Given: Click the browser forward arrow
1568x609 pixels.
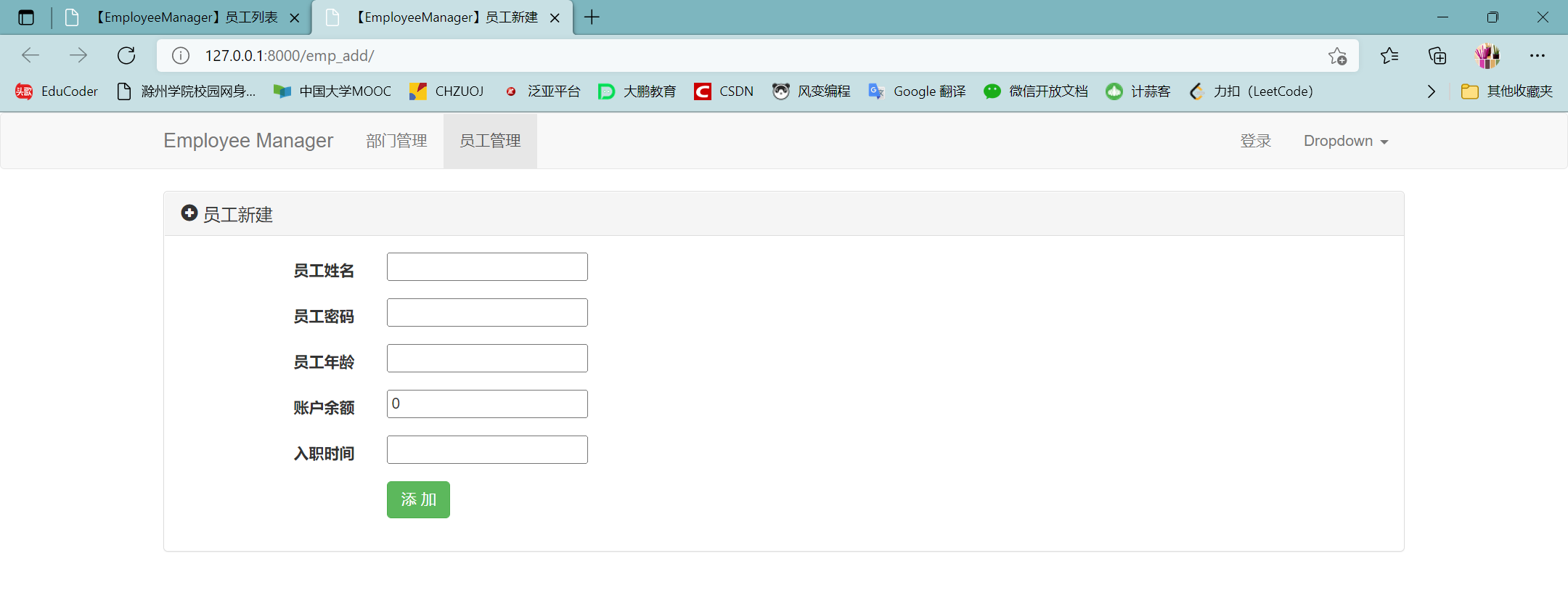Looking at the screenshot, I should pyautogui.click(x=78, y=55).
